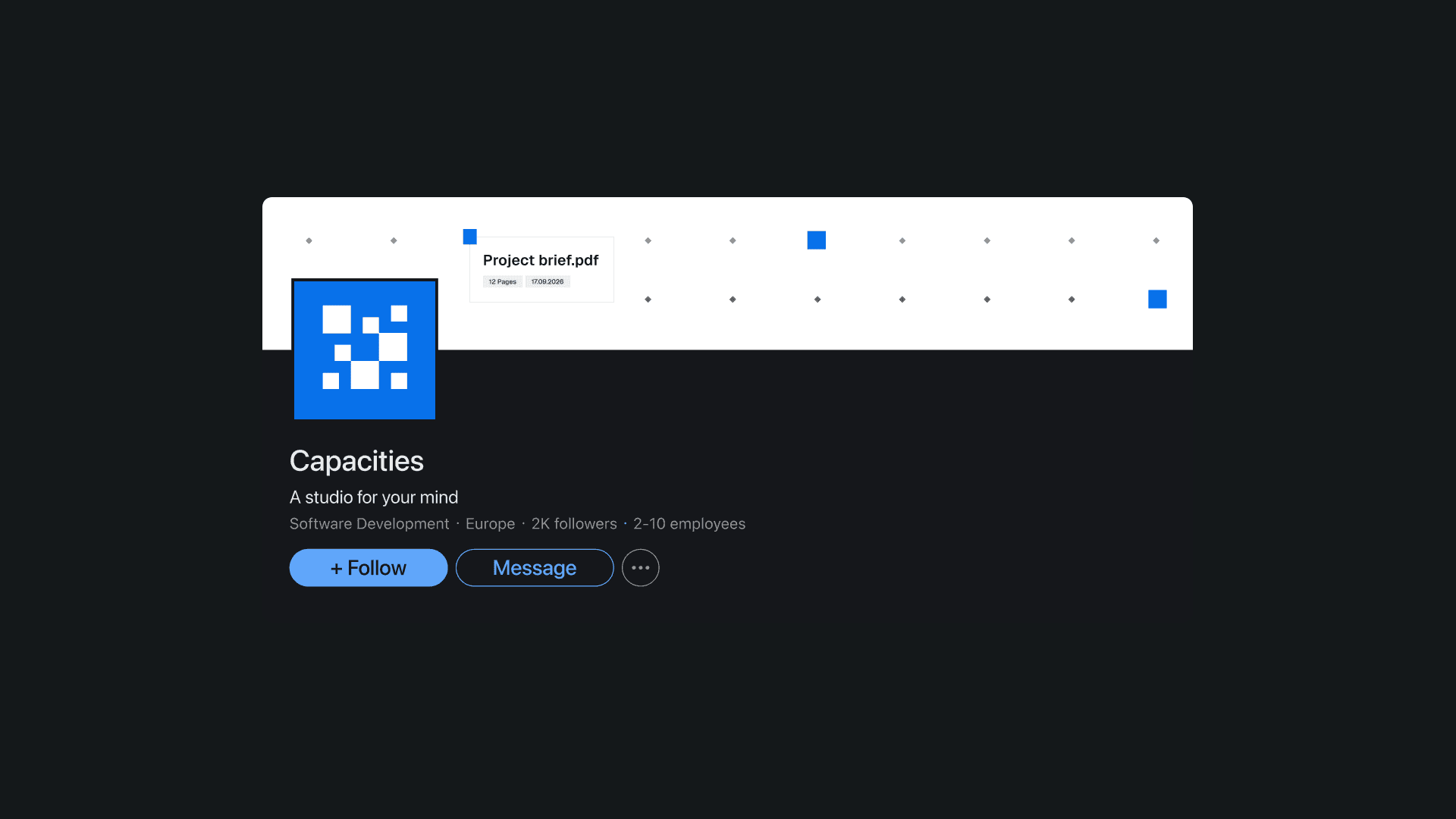Open the 2K followers link
This screenshot has width=1456, height=819.
tap(573, 524)
